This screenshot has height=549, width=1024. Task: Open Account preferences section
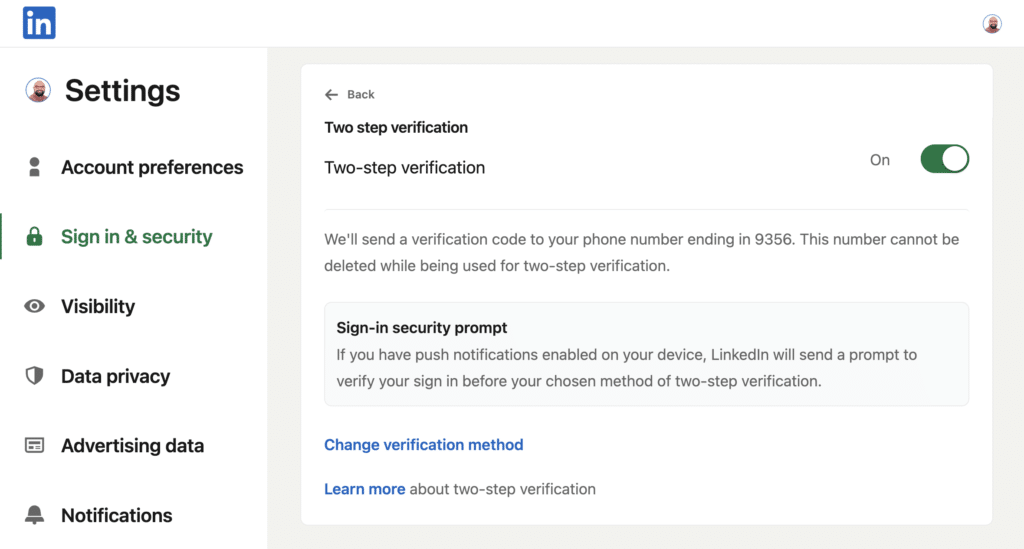[x=152, y=167]
